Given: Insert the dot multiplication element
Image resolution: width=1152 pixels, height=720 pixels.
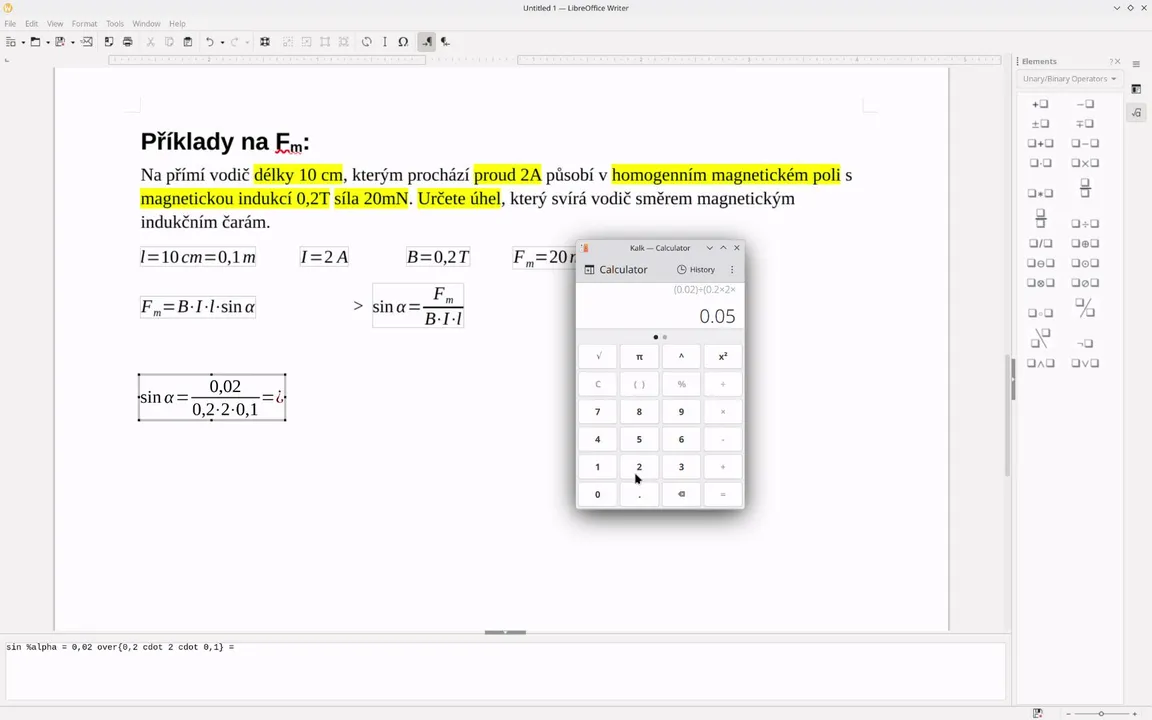Looking at the screenshot, I should [x=1040, y=163].
